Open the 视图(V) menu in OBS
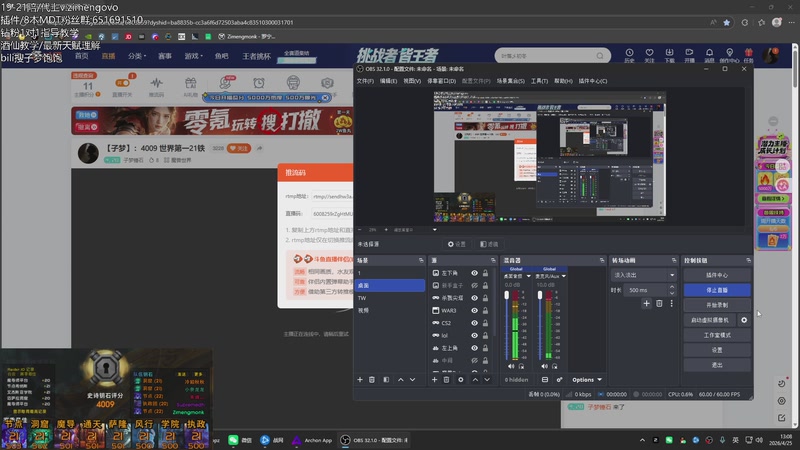The image size is (800, 450). [412, 81]
